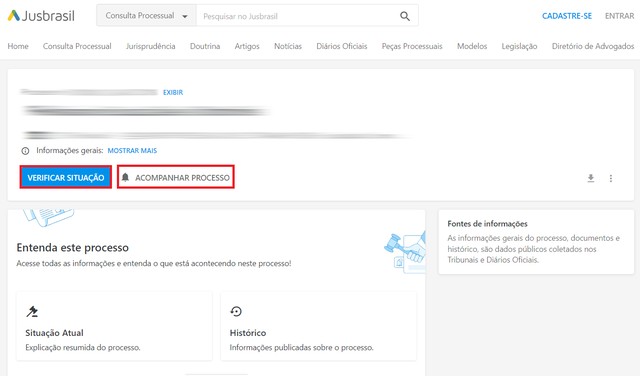Open the three-dot more options menu

pyautogui.click(x=611, y=178)
